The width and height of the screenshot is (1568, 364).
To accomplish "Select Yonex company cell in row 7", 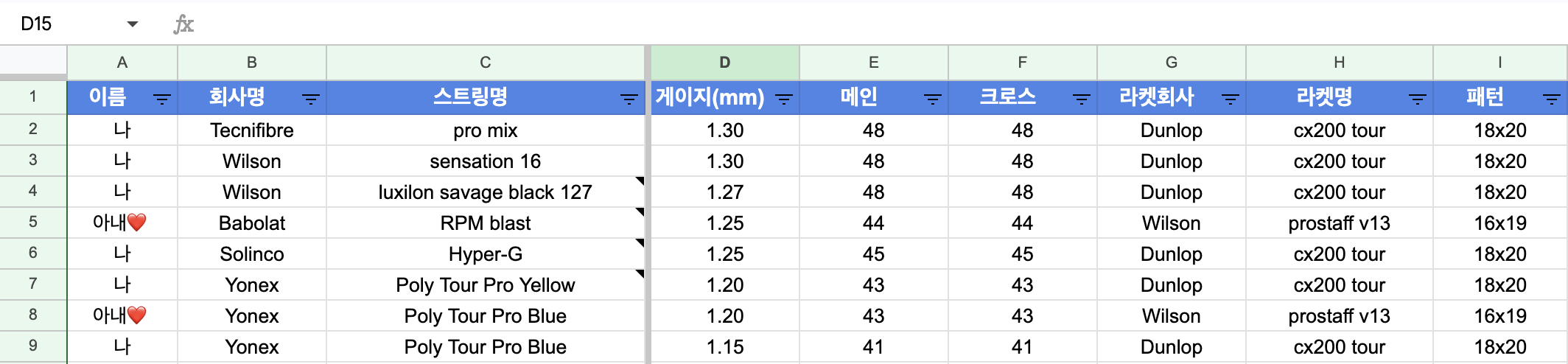I will click(252, 284).
